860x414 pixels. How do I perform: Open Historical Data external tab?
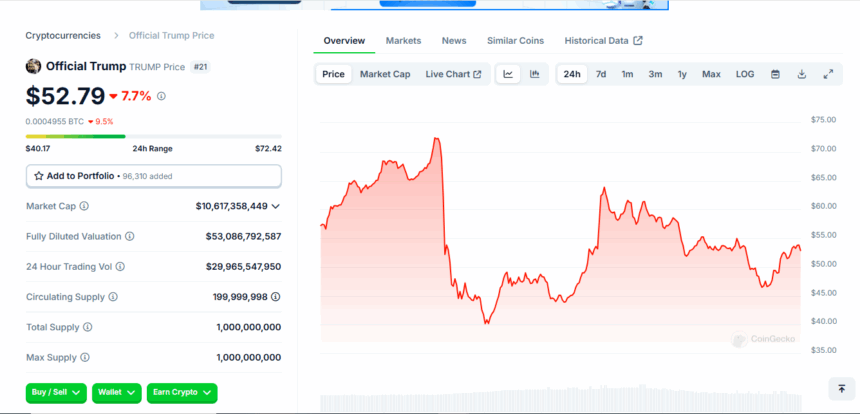click(603, 41)
